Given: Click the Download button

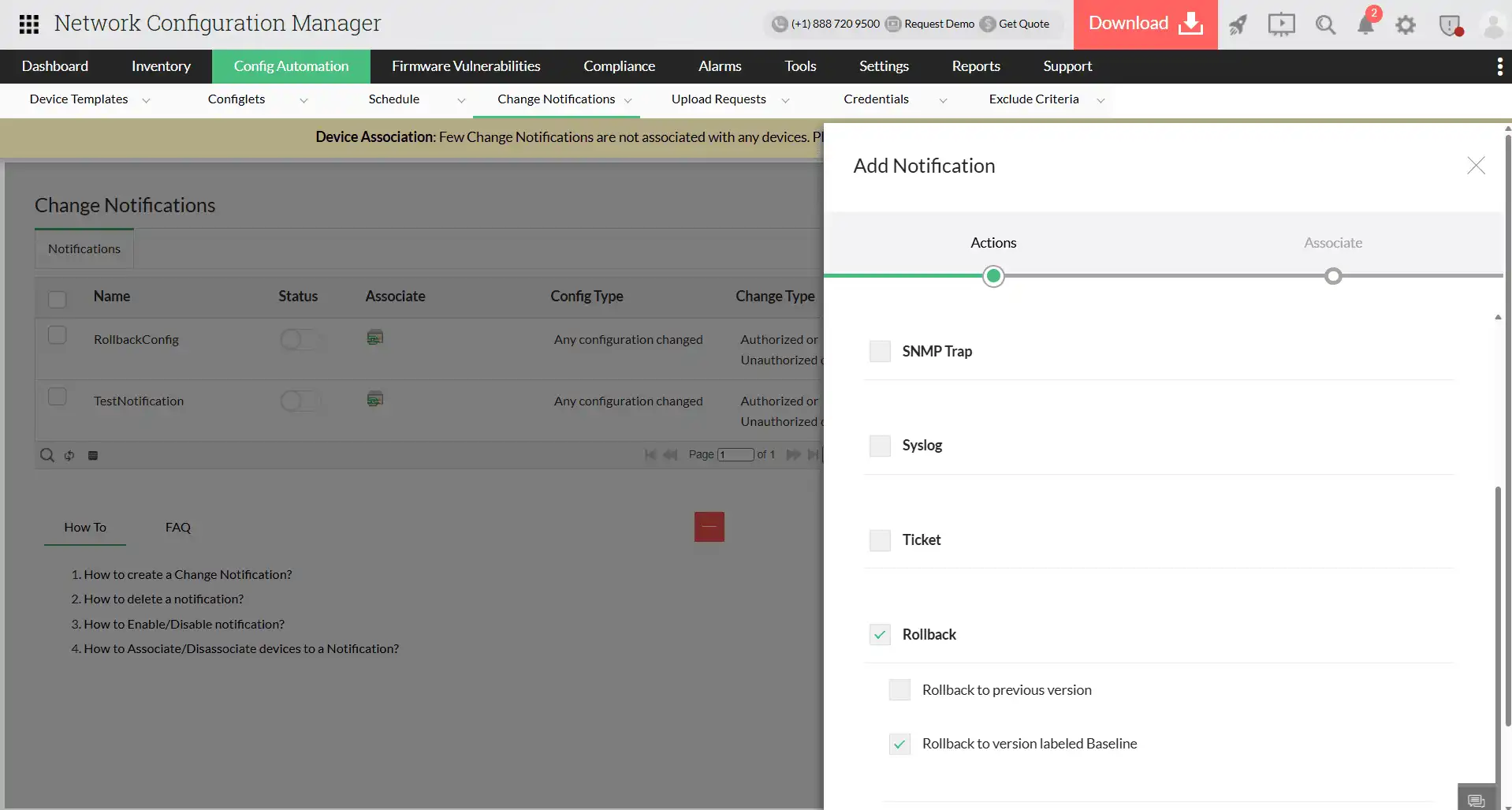Looking at the screenshot, I should [1143, 23].
